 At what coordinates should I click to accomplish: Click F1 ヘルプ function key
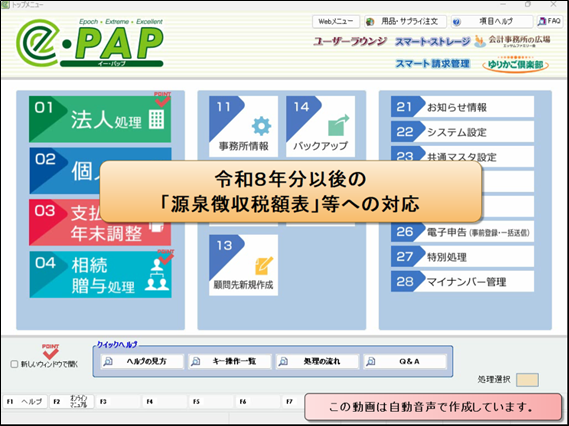(x=25, y=402)
